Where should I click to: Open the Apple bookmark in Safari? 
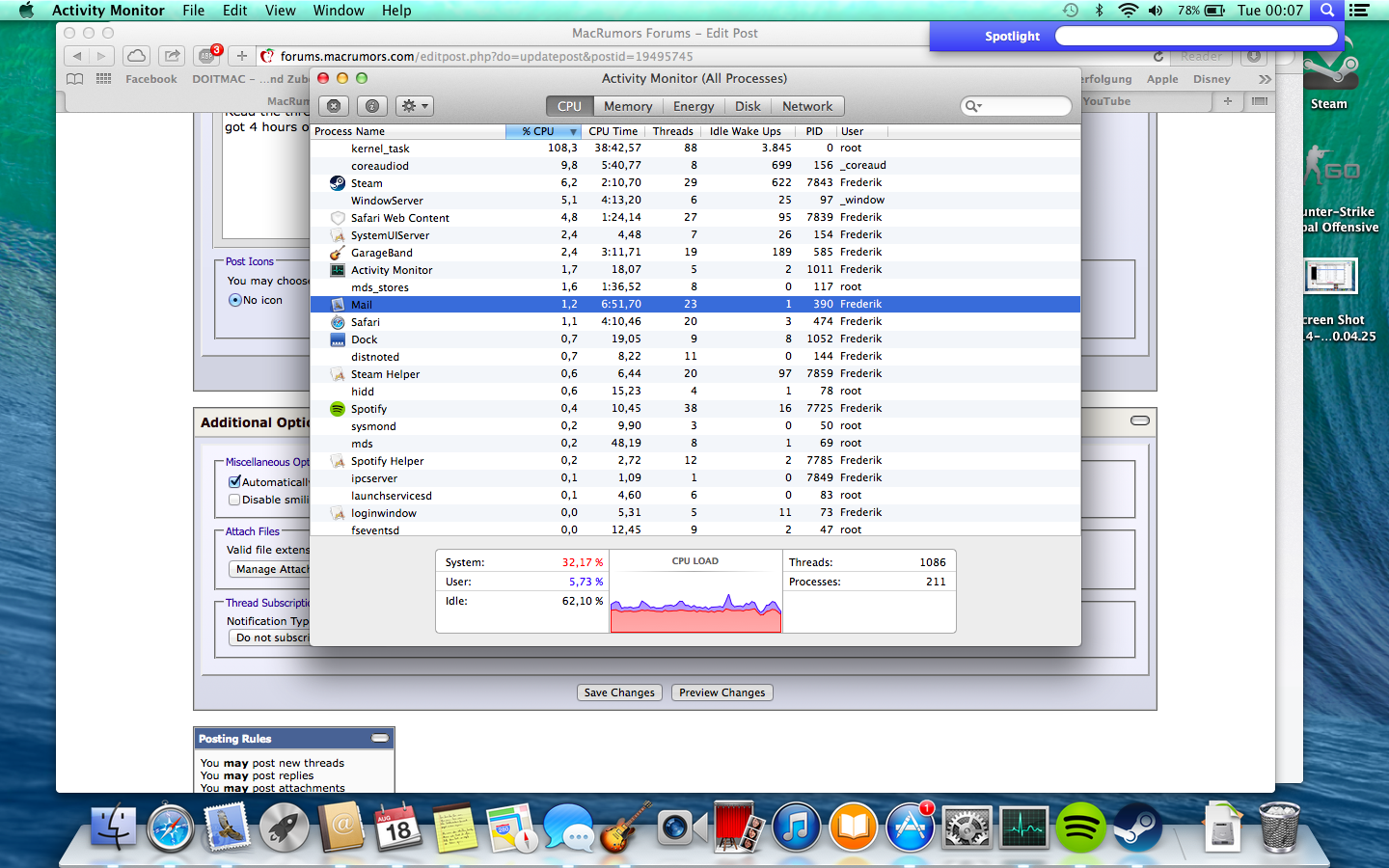1162,79
